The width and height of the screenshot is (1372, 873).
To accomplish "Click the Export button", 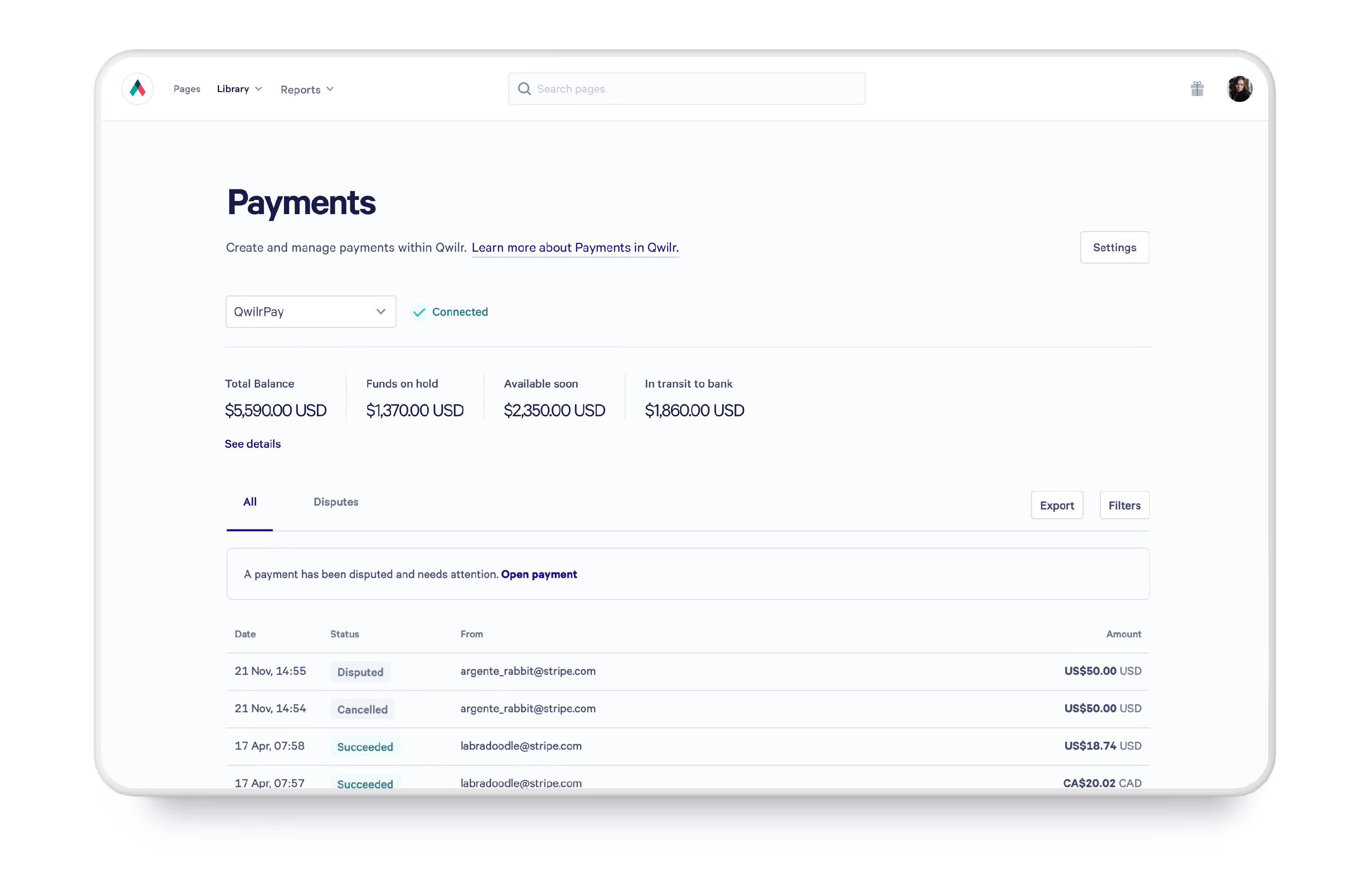I will [x=1056, y=505].
